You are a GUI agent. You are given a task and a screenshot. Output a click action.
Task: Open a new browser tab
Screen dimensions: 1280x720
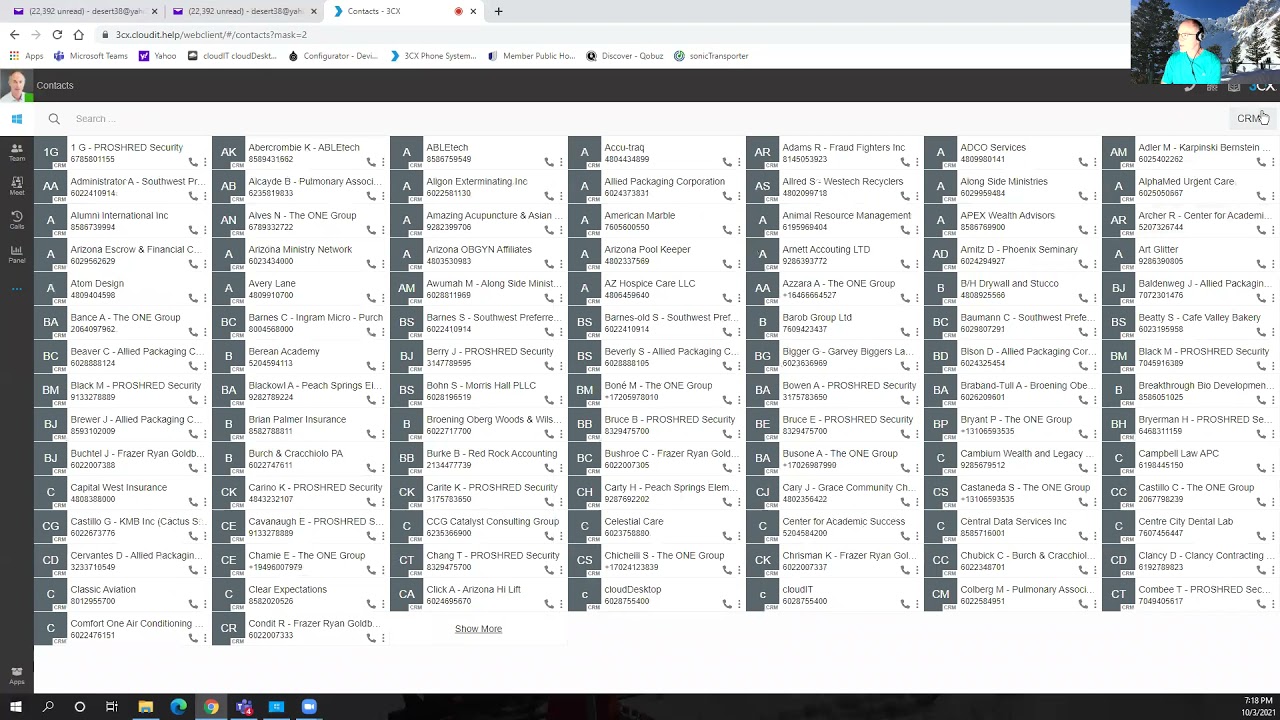(x=498, y=11)
